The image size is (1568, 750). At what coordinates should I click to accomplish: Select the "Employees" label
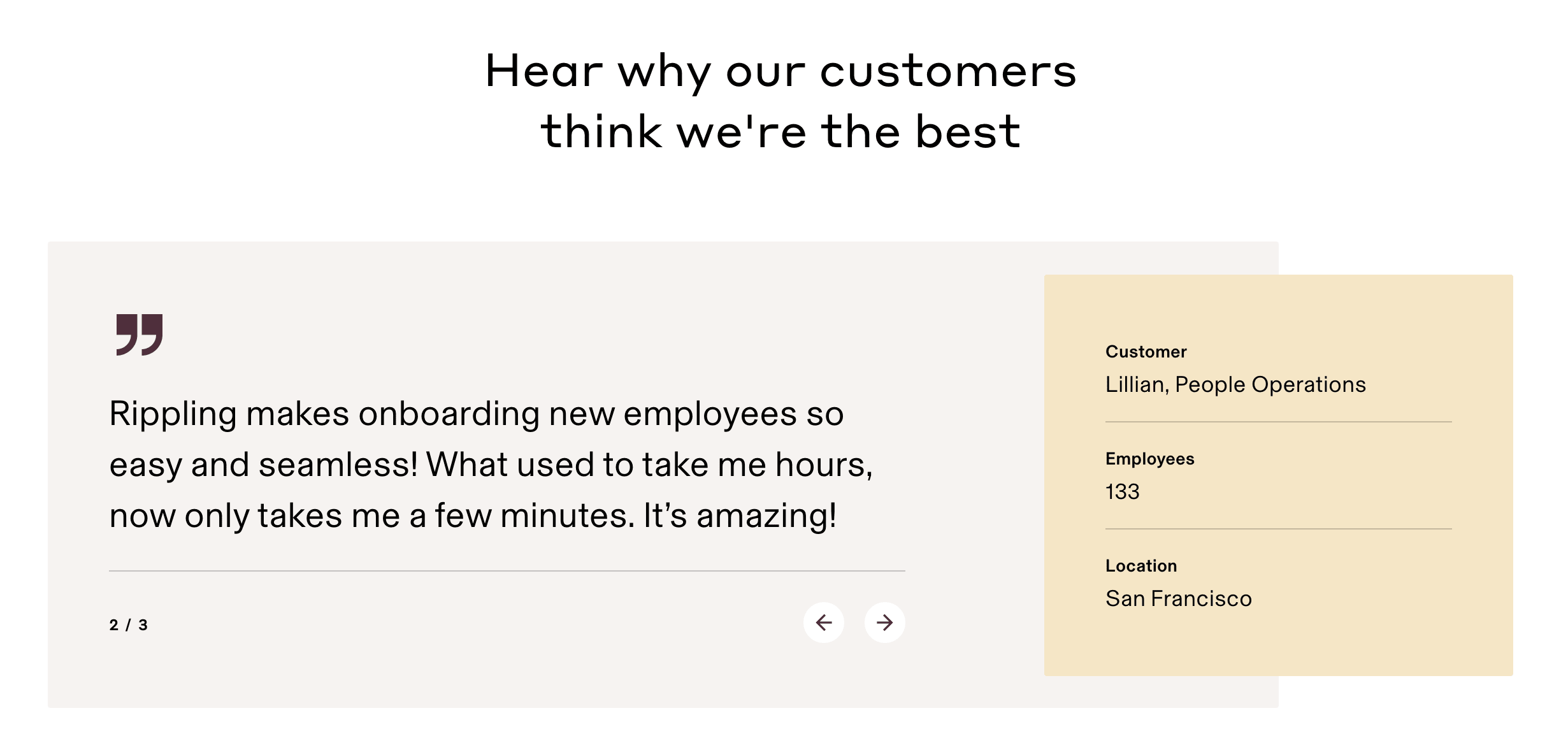click(1149, 459)
